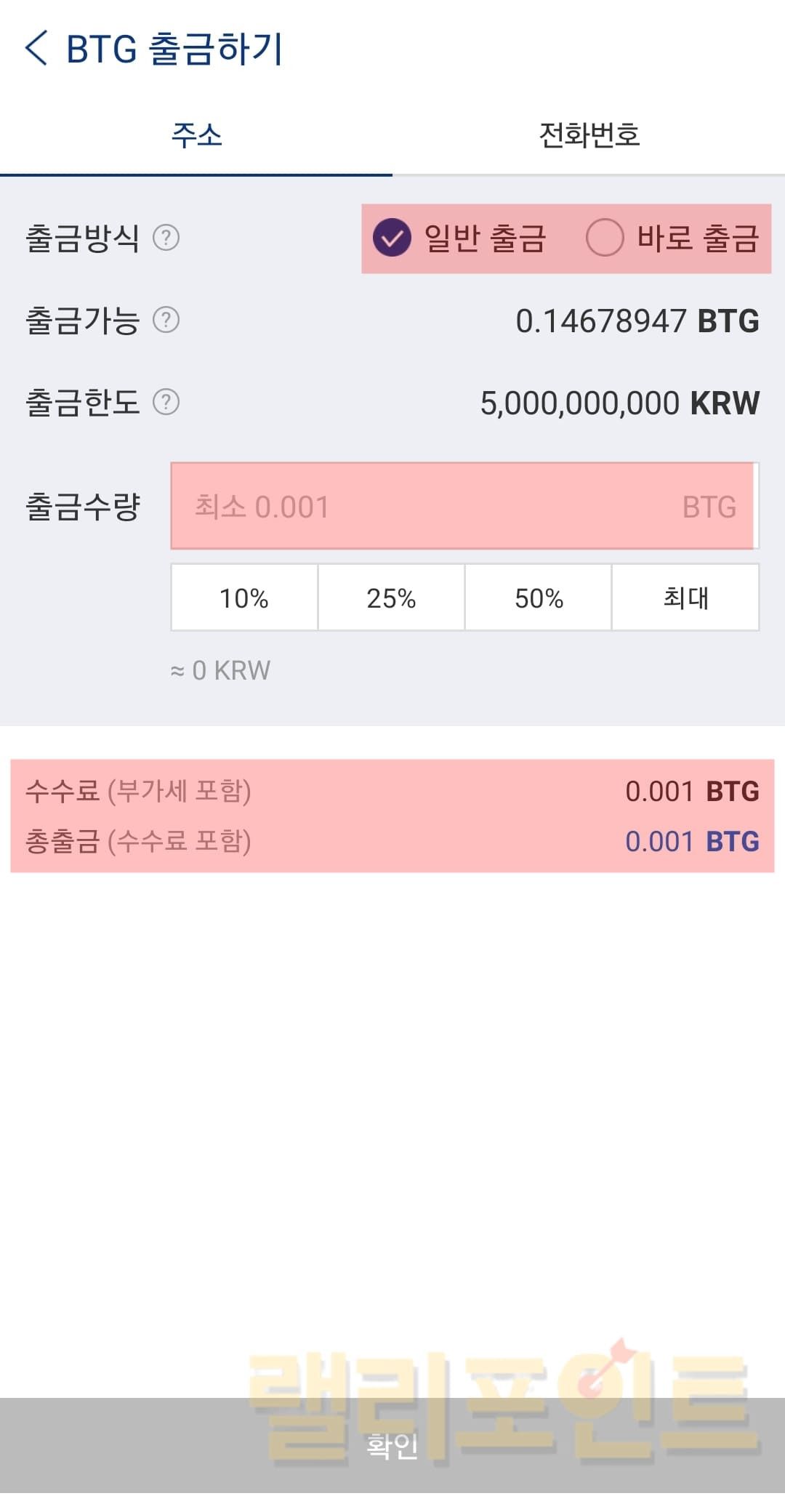Click the ≈ 0 KRW estimate text
The height and width of the screenshot is (1512, 785).
220,670
